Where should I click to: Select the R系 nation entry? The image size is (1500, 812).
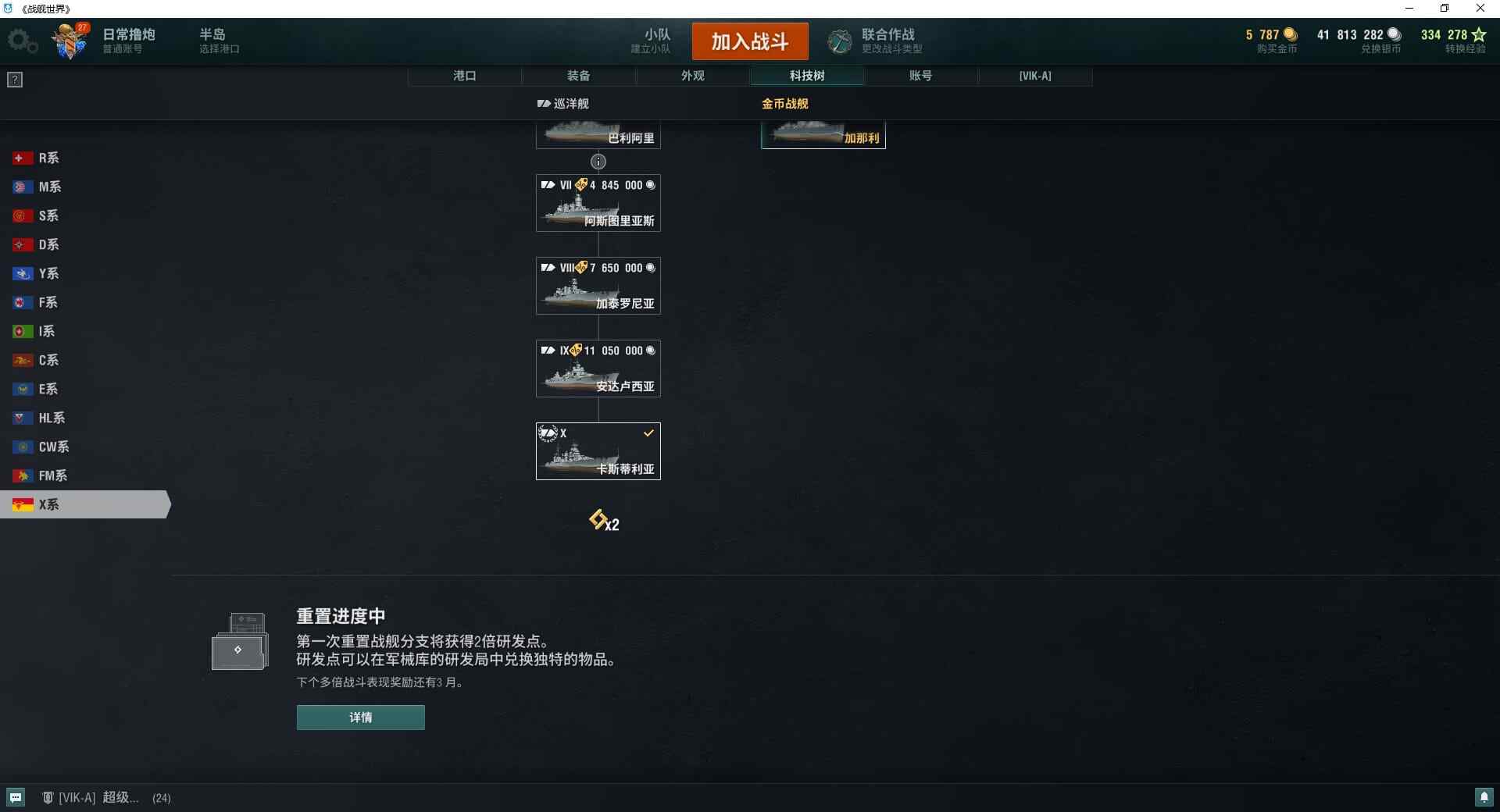[x=84, y=158]
